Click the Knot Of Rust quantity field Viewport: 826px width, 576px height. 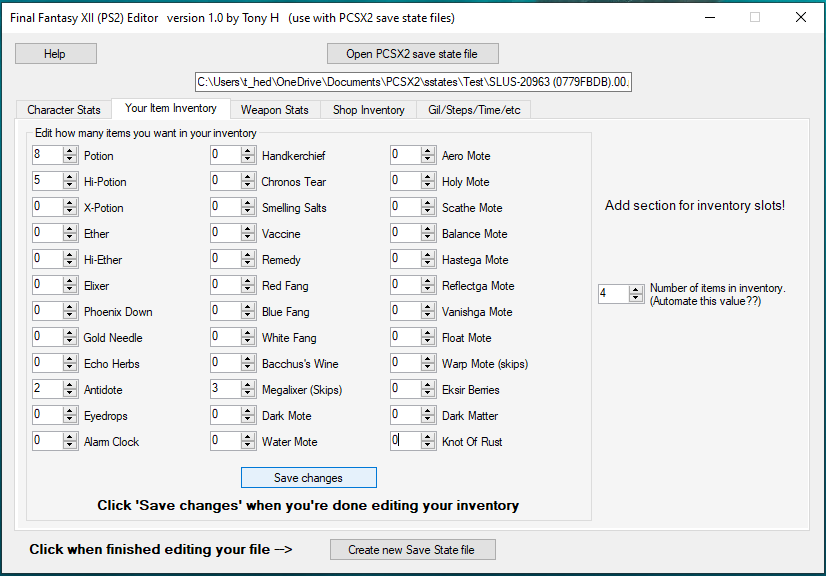[405, 441]
